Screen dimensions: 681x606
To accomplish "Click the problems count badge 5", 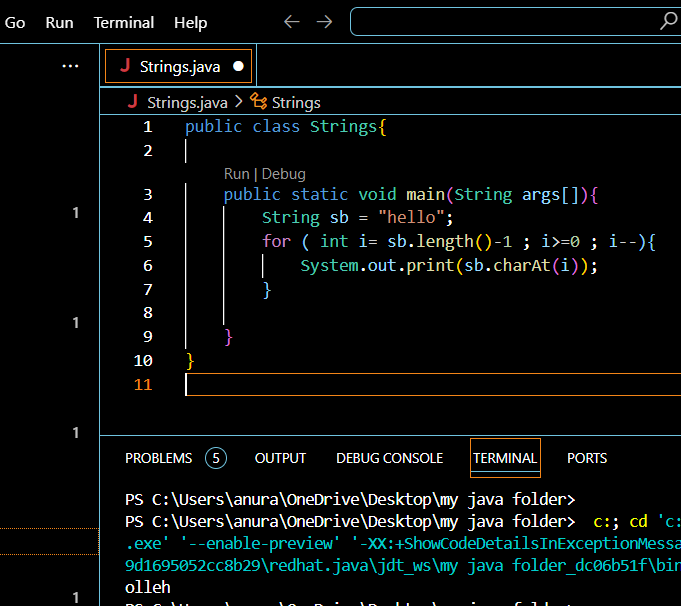I will click(216, 458).
